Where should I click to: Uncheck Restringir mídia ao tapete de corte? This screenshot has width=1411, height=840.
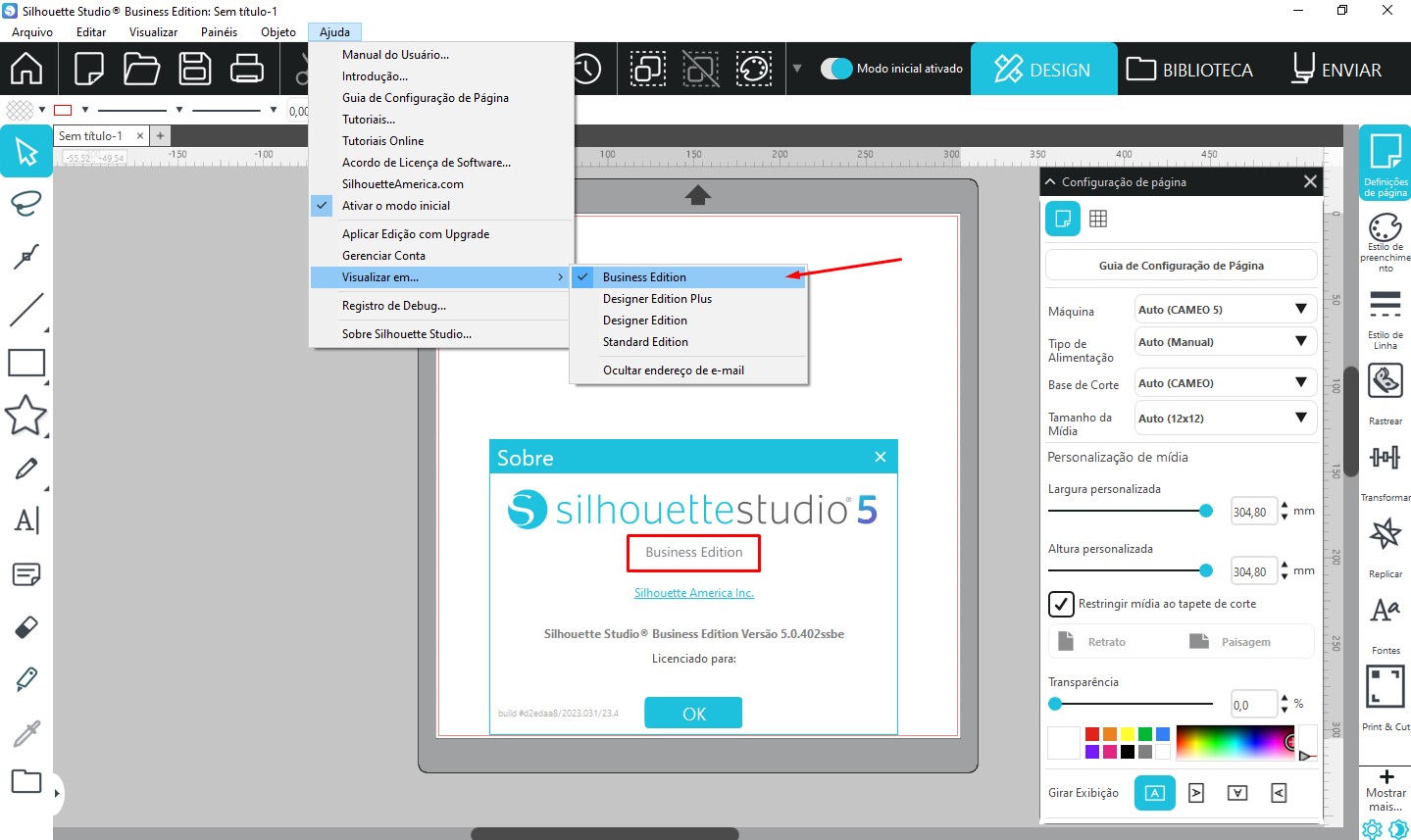(1061, 604)
